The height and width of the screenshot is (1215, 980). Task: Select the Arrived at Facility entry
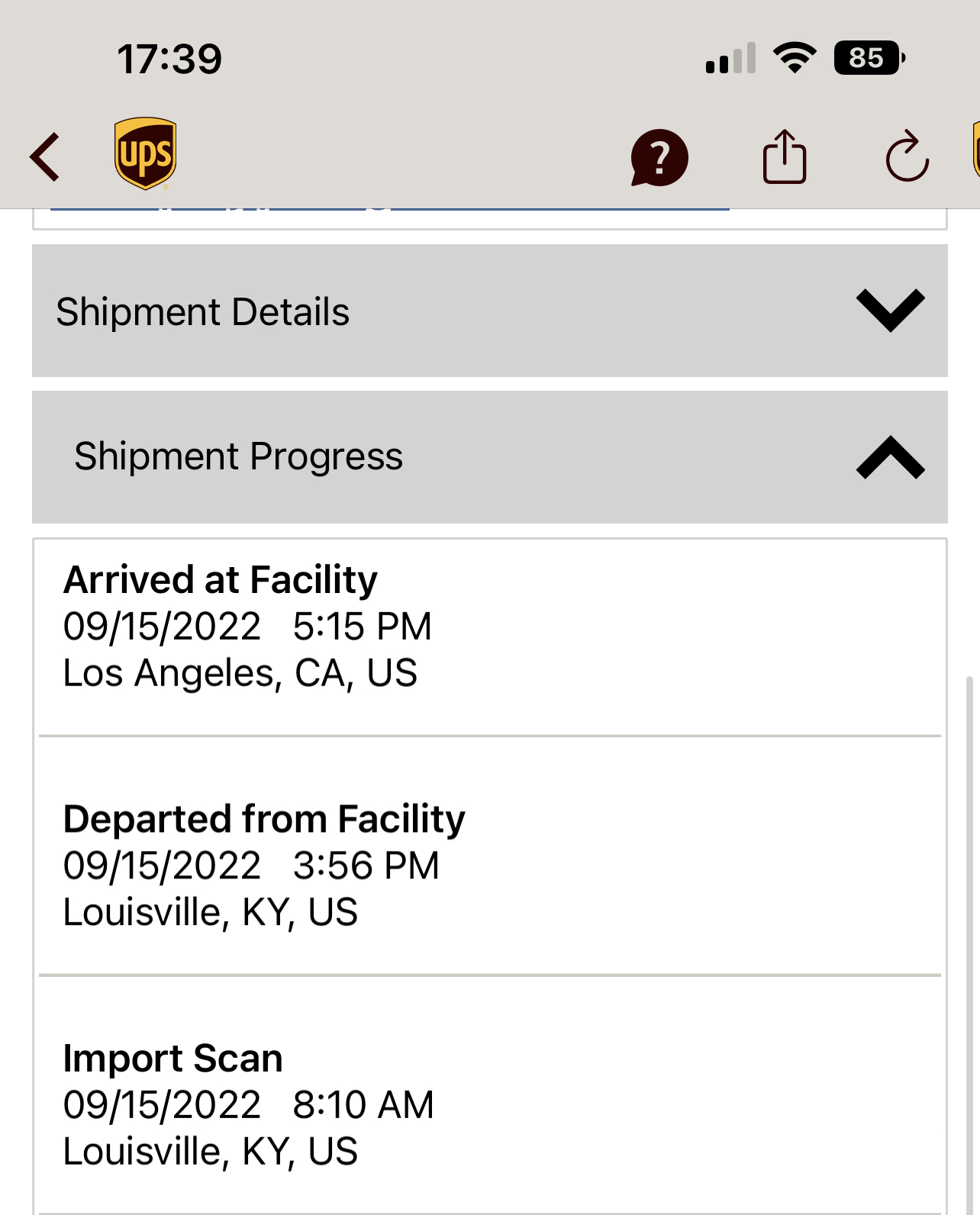pyautogui.click(x=221, y=580)
